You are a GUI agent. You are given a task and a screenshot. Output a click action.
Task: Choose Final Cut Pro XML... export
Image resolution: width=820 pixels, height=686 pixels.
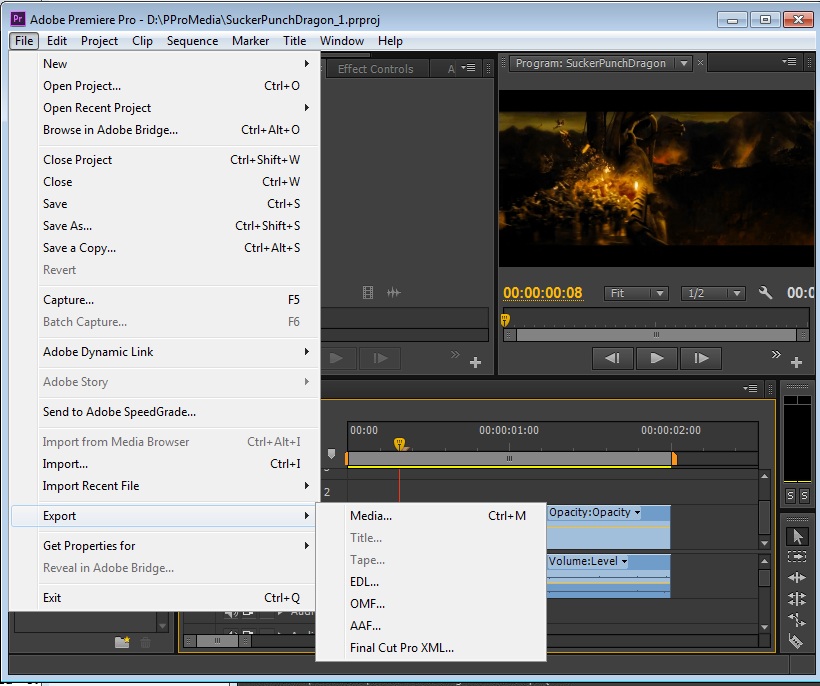pos(431,648)
